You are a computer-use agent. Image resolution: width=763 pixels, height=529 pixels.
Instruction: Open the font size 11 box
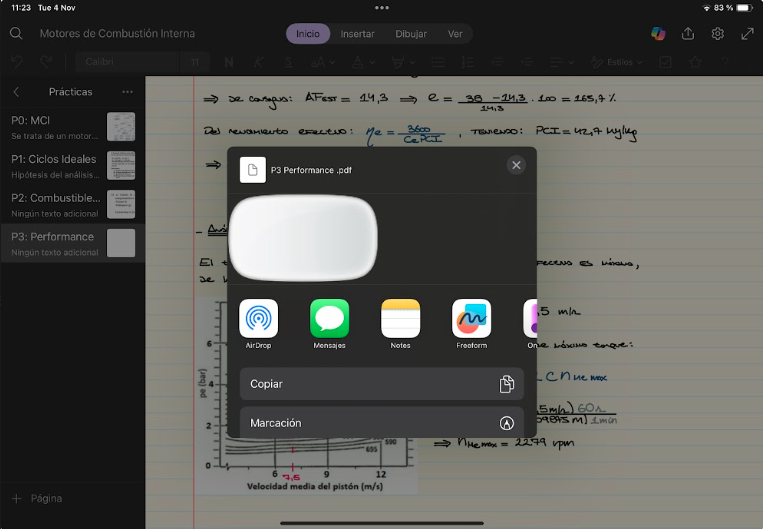click(x=195, y=62)
